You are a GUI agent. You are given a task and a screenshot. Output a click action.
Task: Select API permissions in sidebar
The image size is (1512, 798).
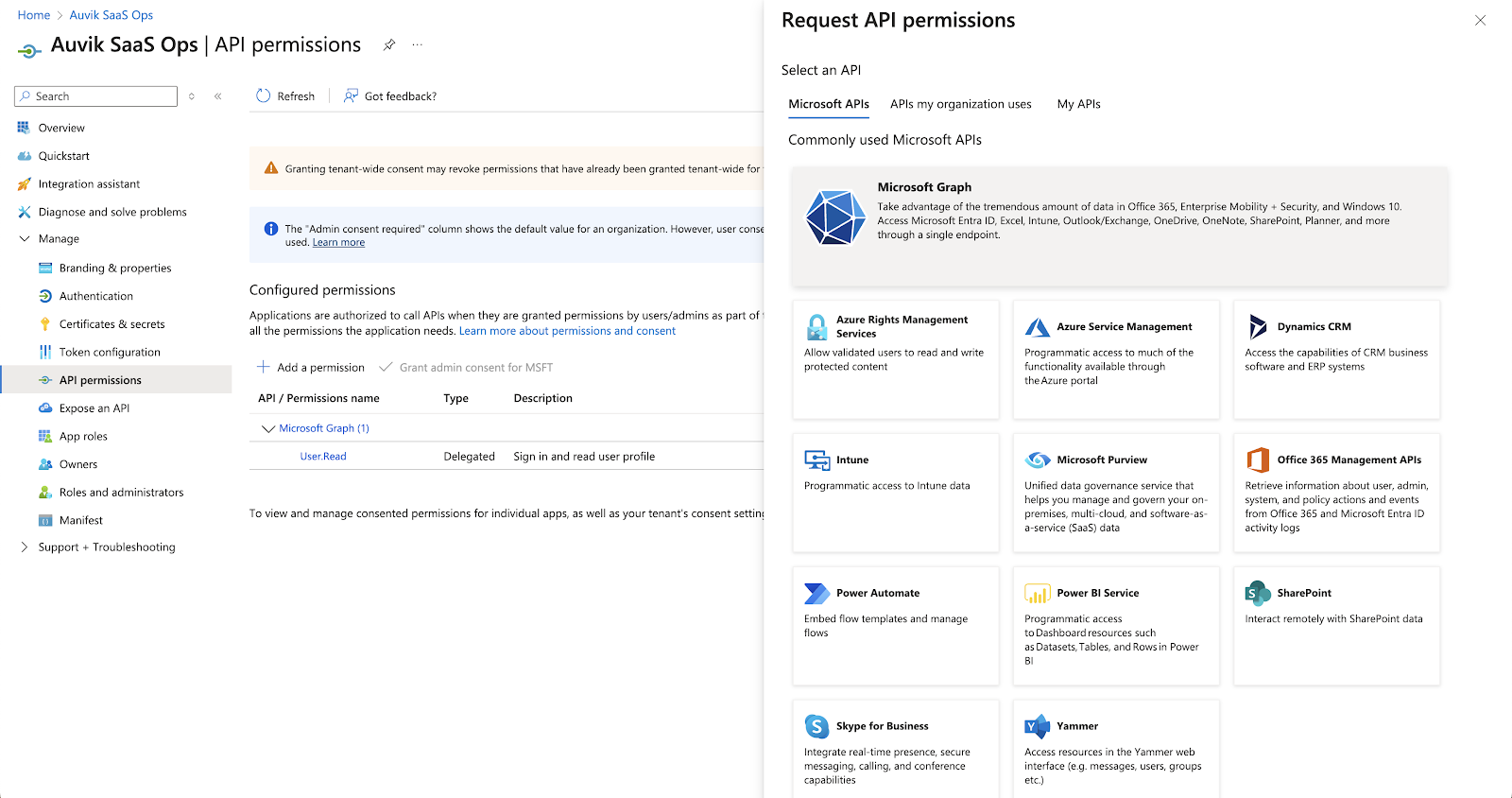[x=117, y=380]
